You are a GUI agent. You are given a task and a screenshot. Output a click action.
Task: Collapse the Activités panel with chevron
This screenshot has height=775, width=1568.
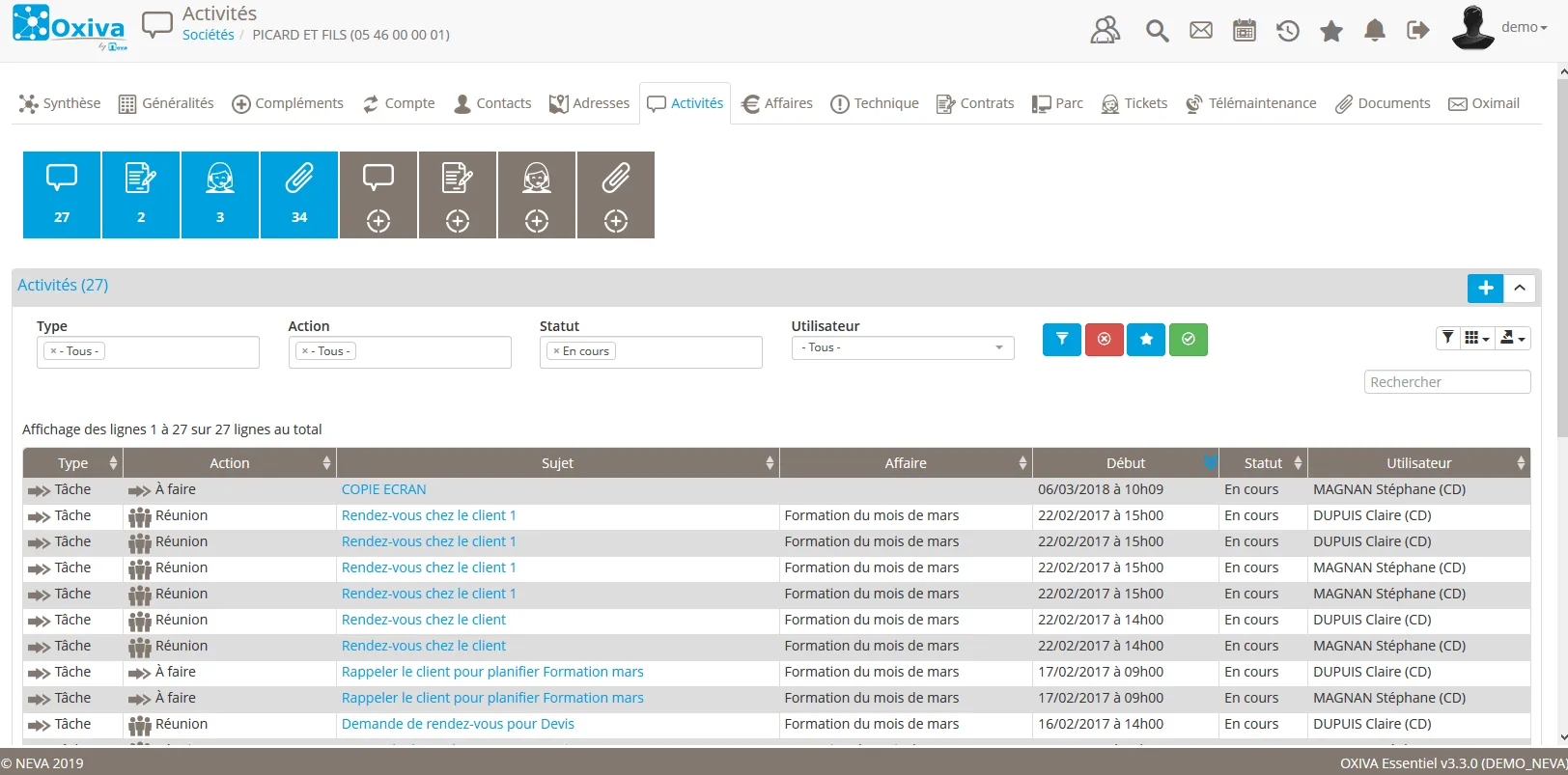click(x=1520, y=288)
